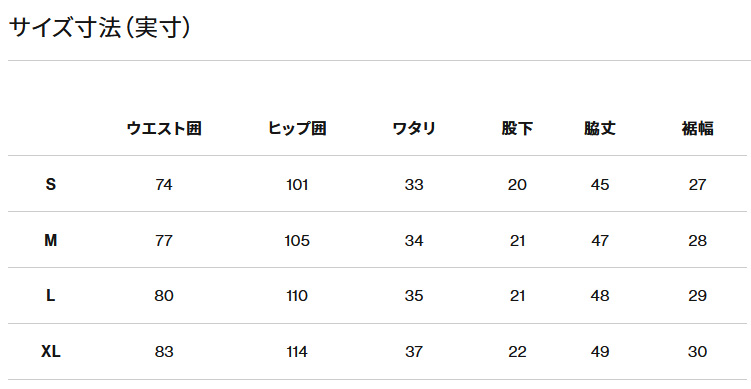Select side length value 45 in row S
Image resolution: width=751 pixels, height=389 pixels.
600,184
